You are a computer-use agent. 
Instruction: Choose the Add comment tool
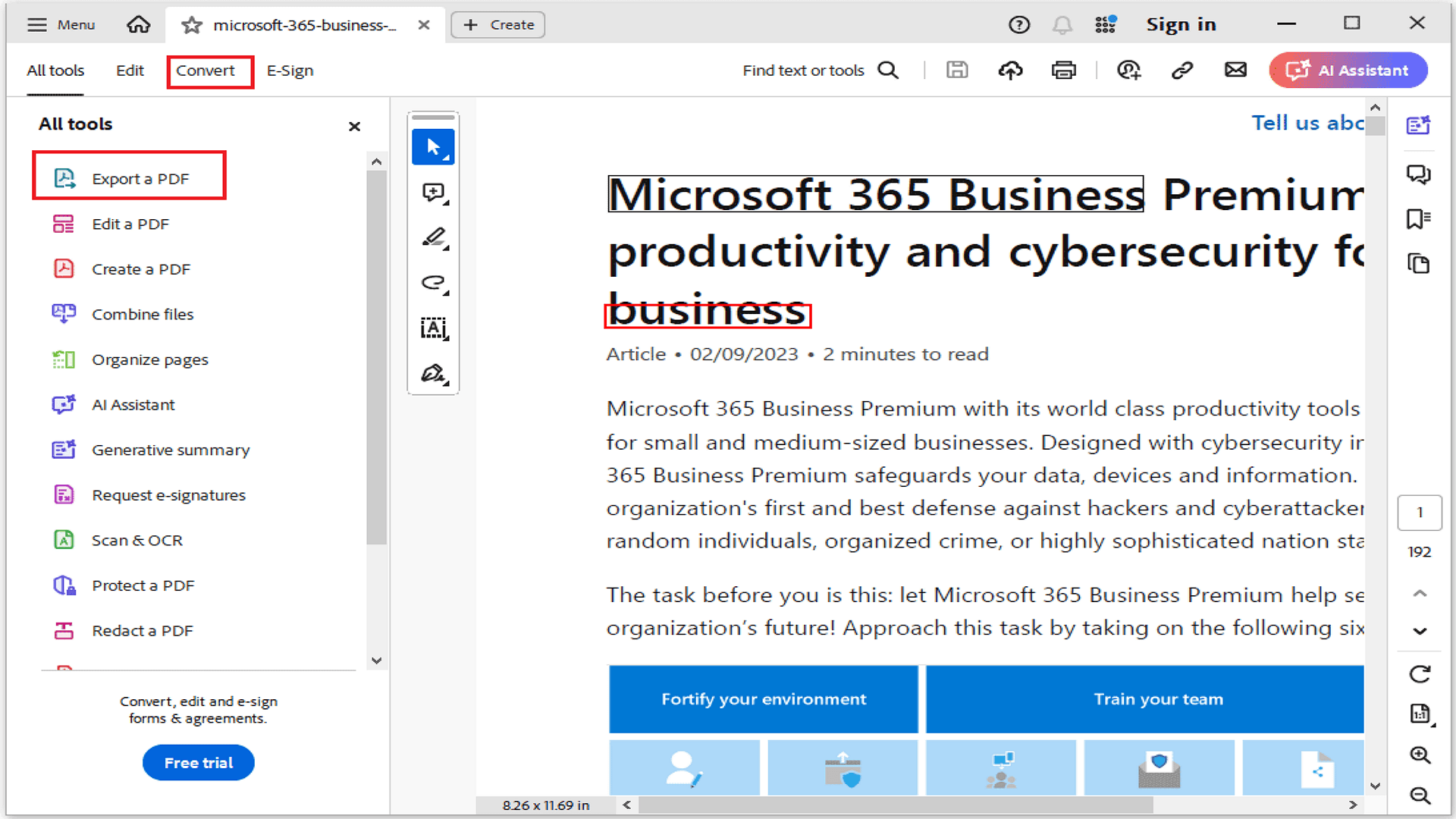pyautogui.click(x=434, y=193)
